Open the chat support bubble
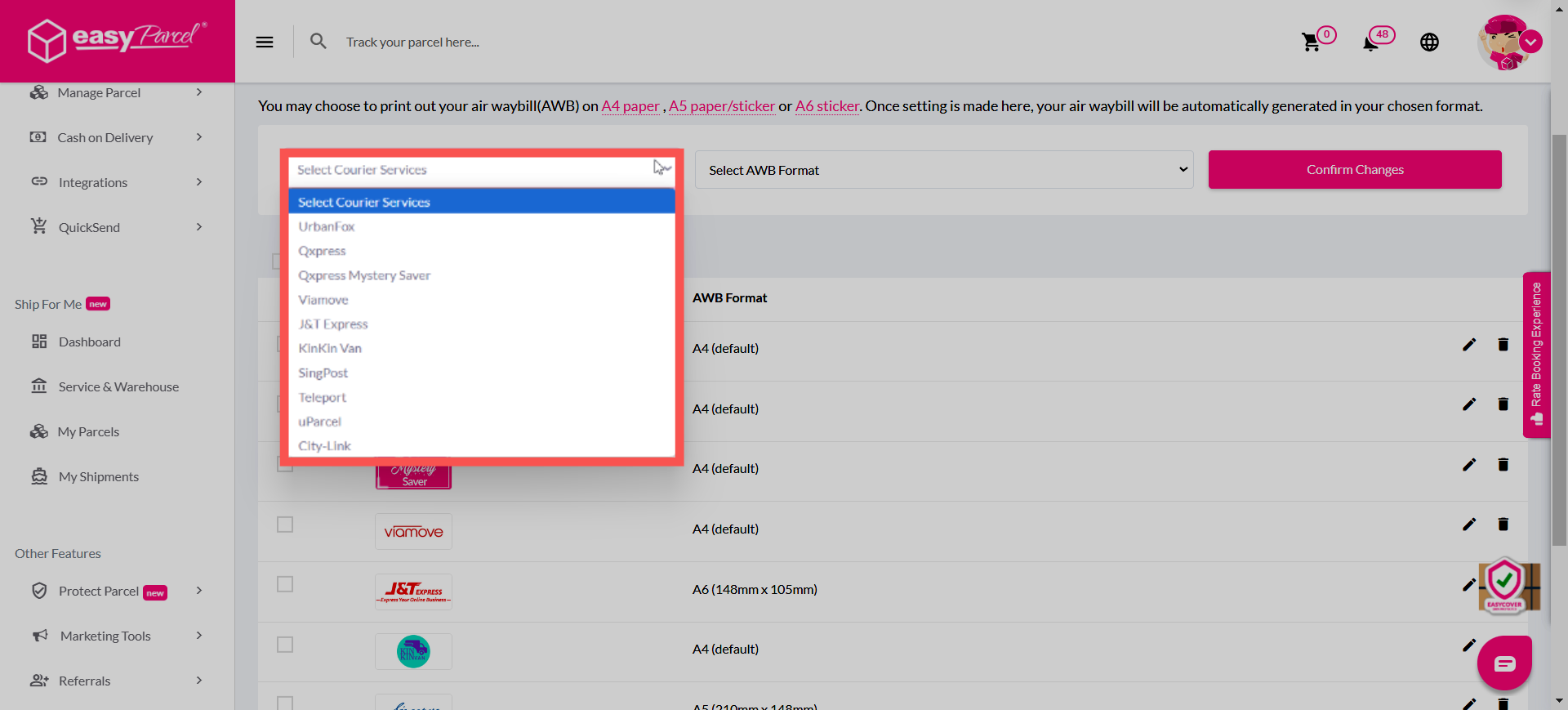The height and width of the screenshot is (710, 1568). (1504, 663)
